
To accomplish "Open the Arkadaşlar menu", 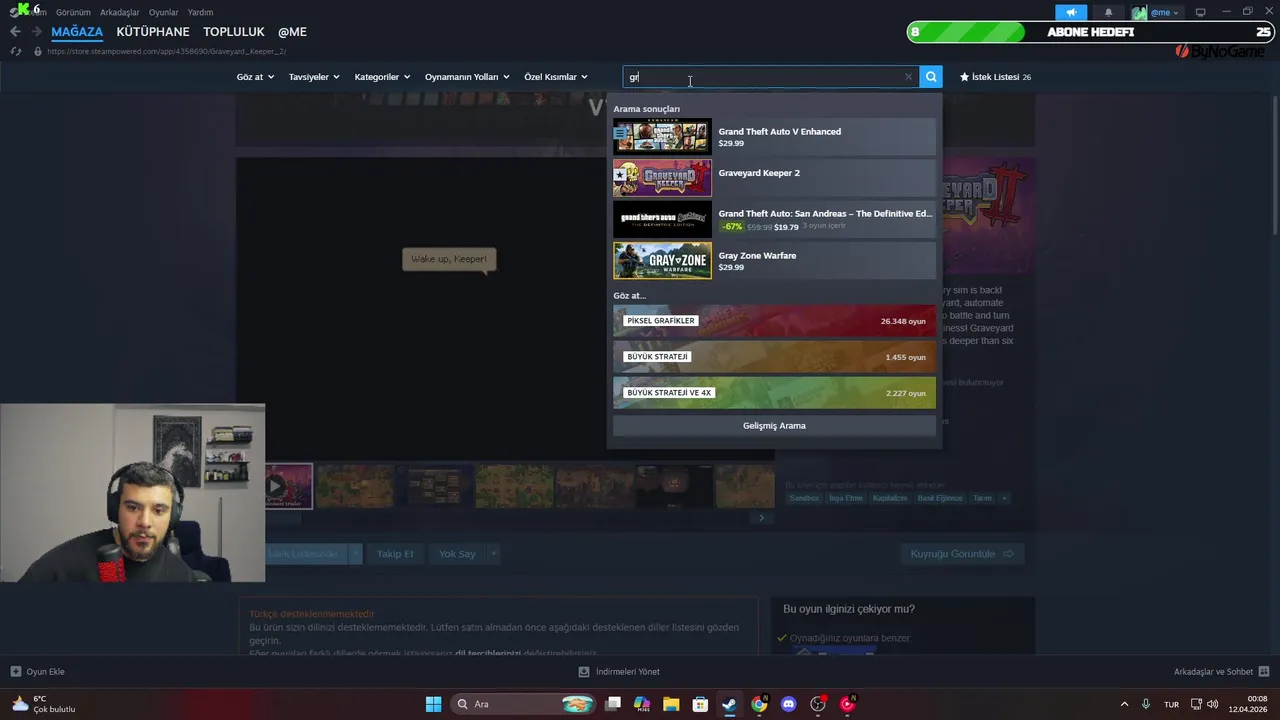I will (x=120, y=12).
